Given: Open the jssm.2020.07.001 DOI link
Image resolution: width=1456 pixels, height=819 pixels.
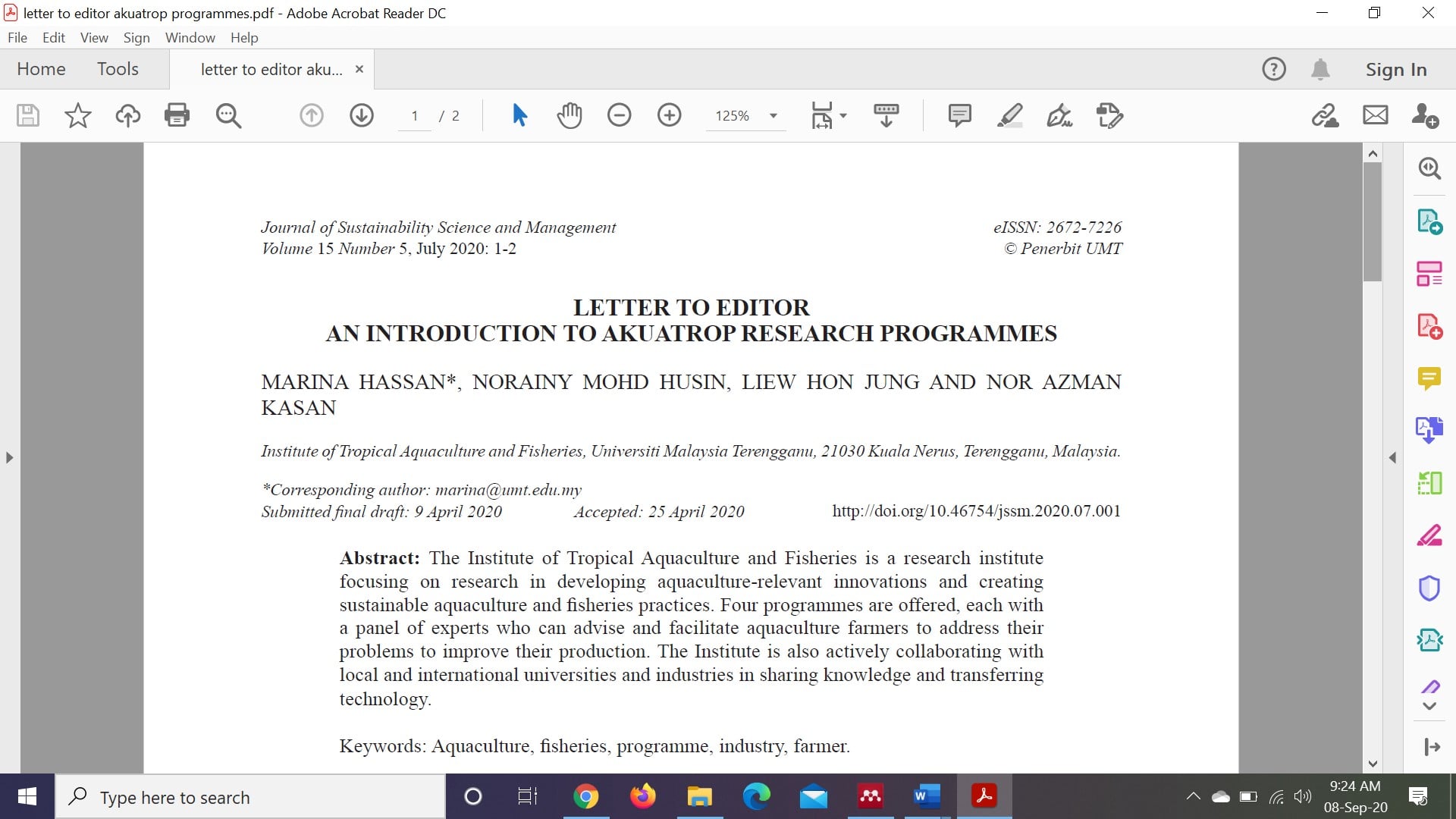Looking at the screenshot, I should [976, 511].
